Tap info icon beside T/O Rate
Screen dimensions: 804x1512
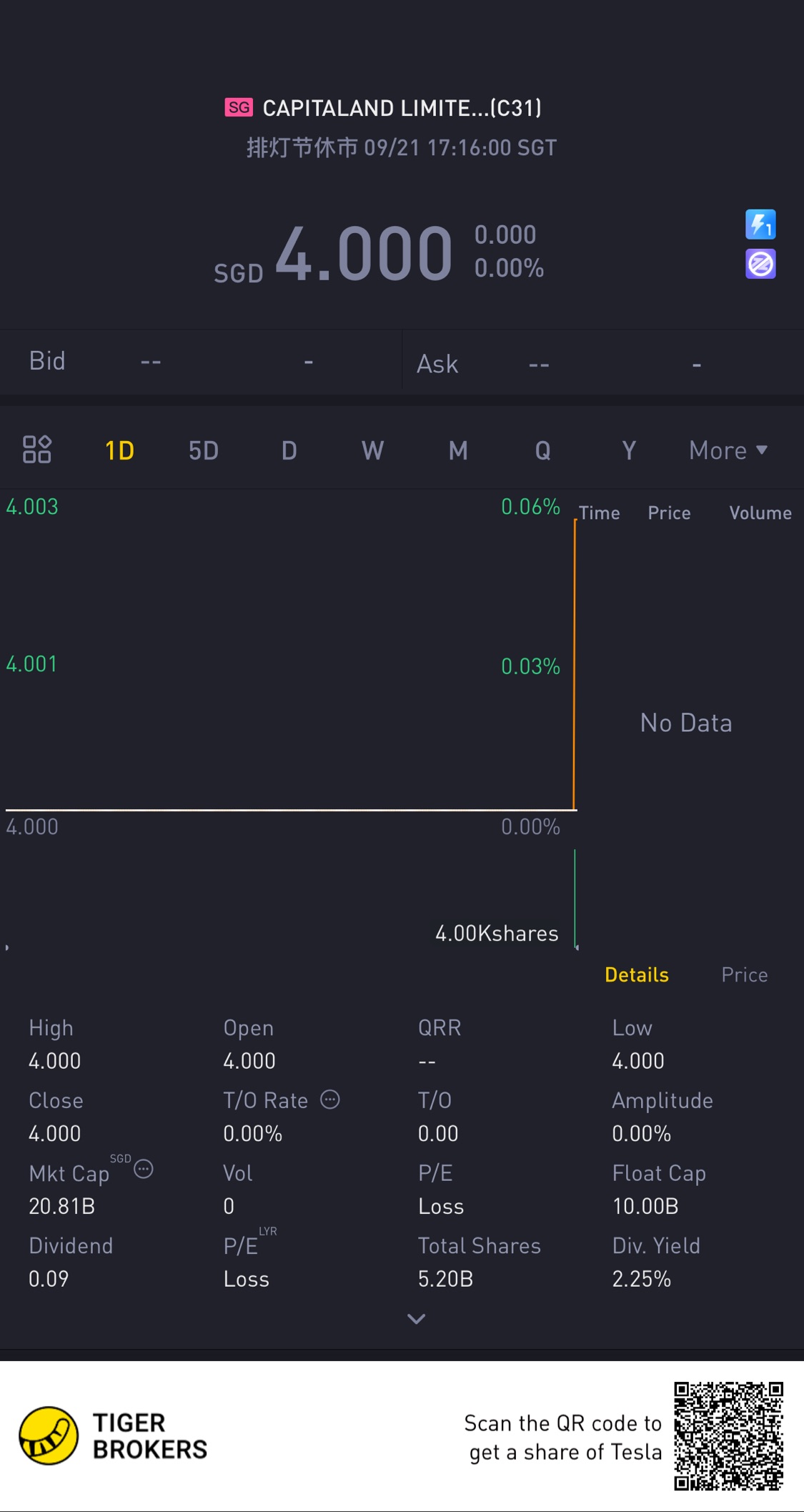pos(330,1100)
